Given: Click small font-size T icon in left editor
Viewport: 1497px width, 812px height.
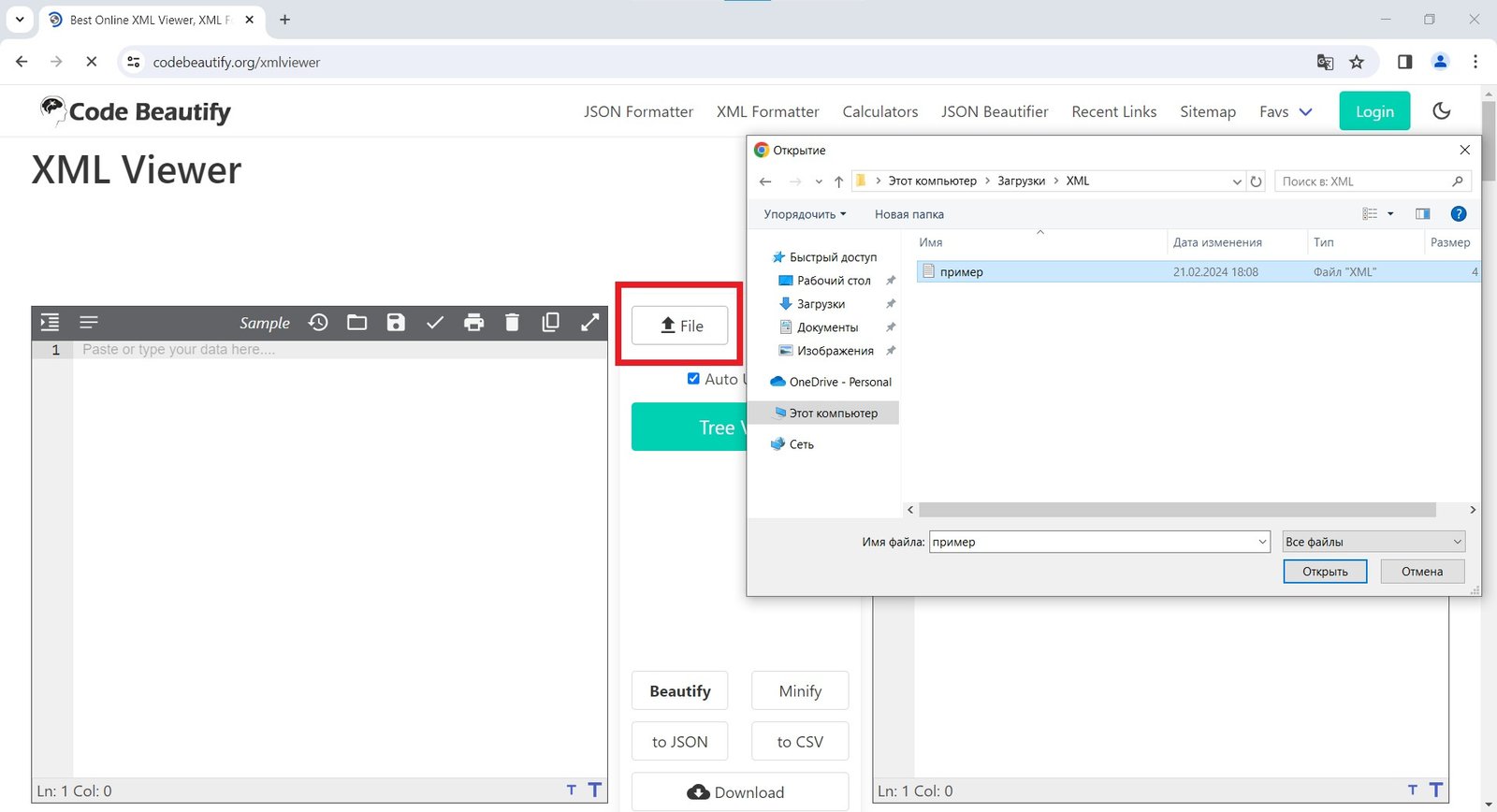Looking at the screenshot, I should pyautogui.click(x=572, y=790).
